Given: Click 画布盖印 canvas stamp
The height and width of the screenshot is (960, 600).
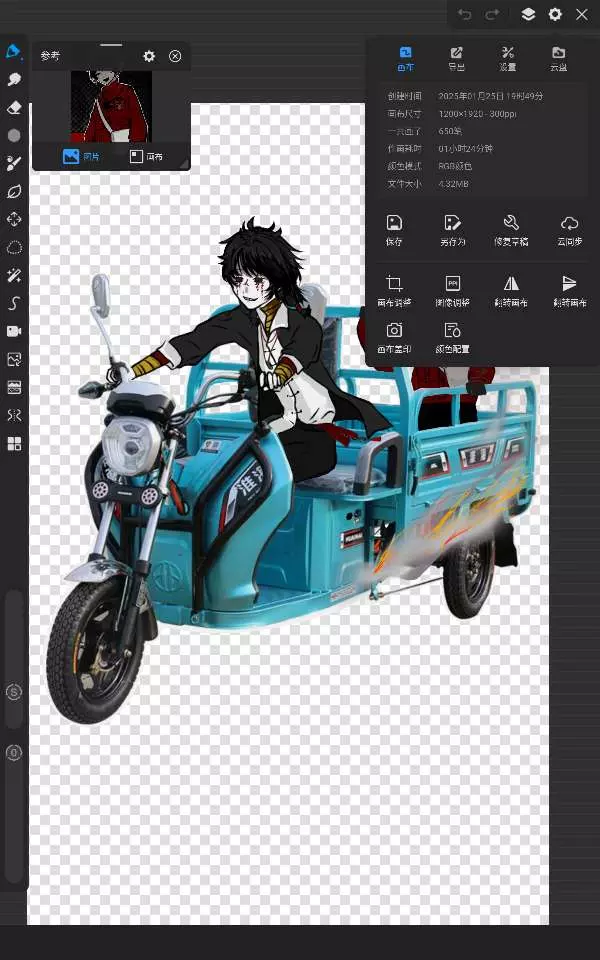Looking at the screenshot, I should (x=394, y=337).
